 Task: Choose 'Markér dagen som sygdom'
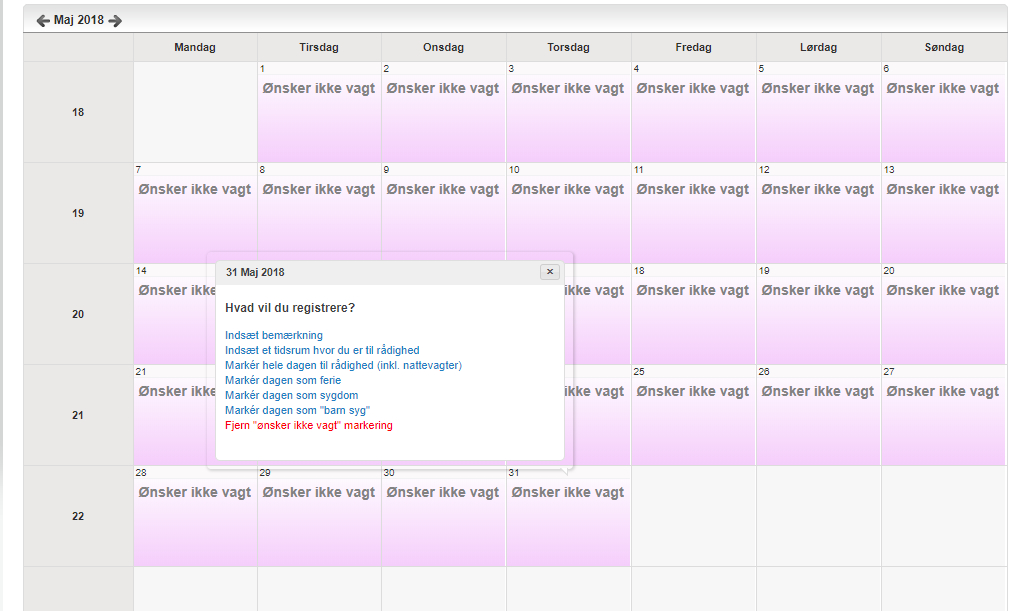291,395
